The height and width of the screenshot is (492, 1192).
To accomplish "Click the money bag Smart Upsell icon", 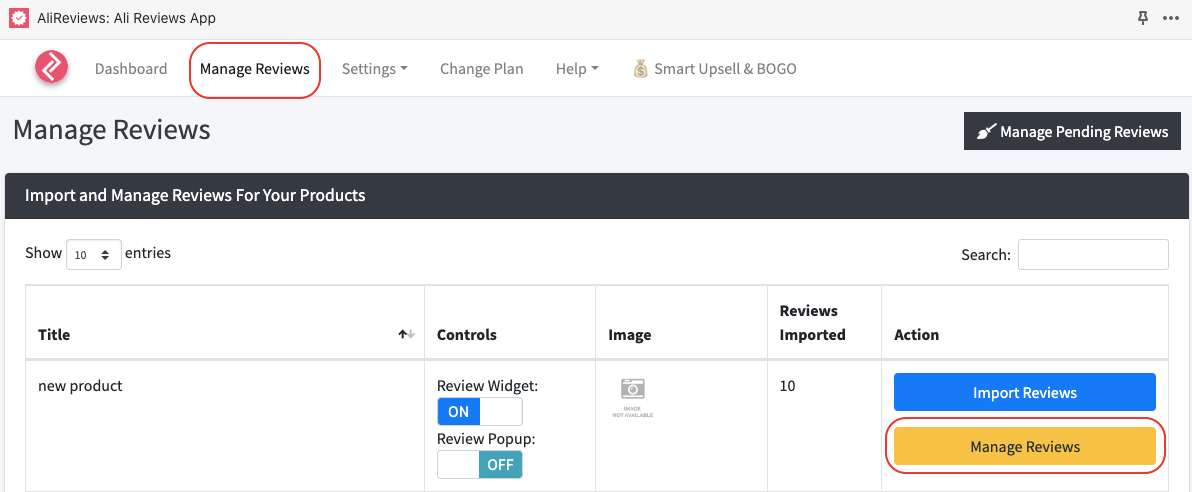I will click(x=641, y=69).
